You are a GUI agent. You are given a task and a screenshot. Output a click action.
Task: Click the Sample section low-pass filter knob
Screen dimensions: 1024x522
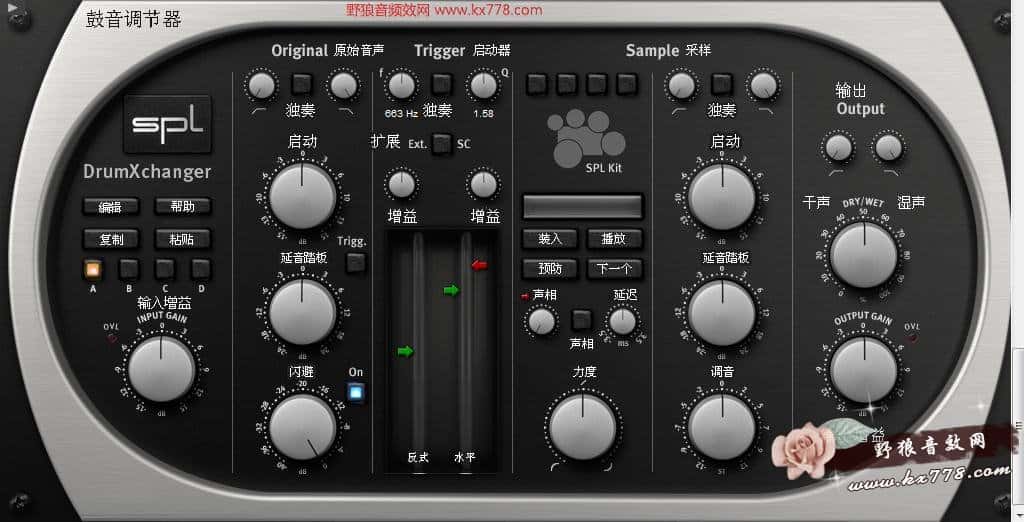point(763,85)
